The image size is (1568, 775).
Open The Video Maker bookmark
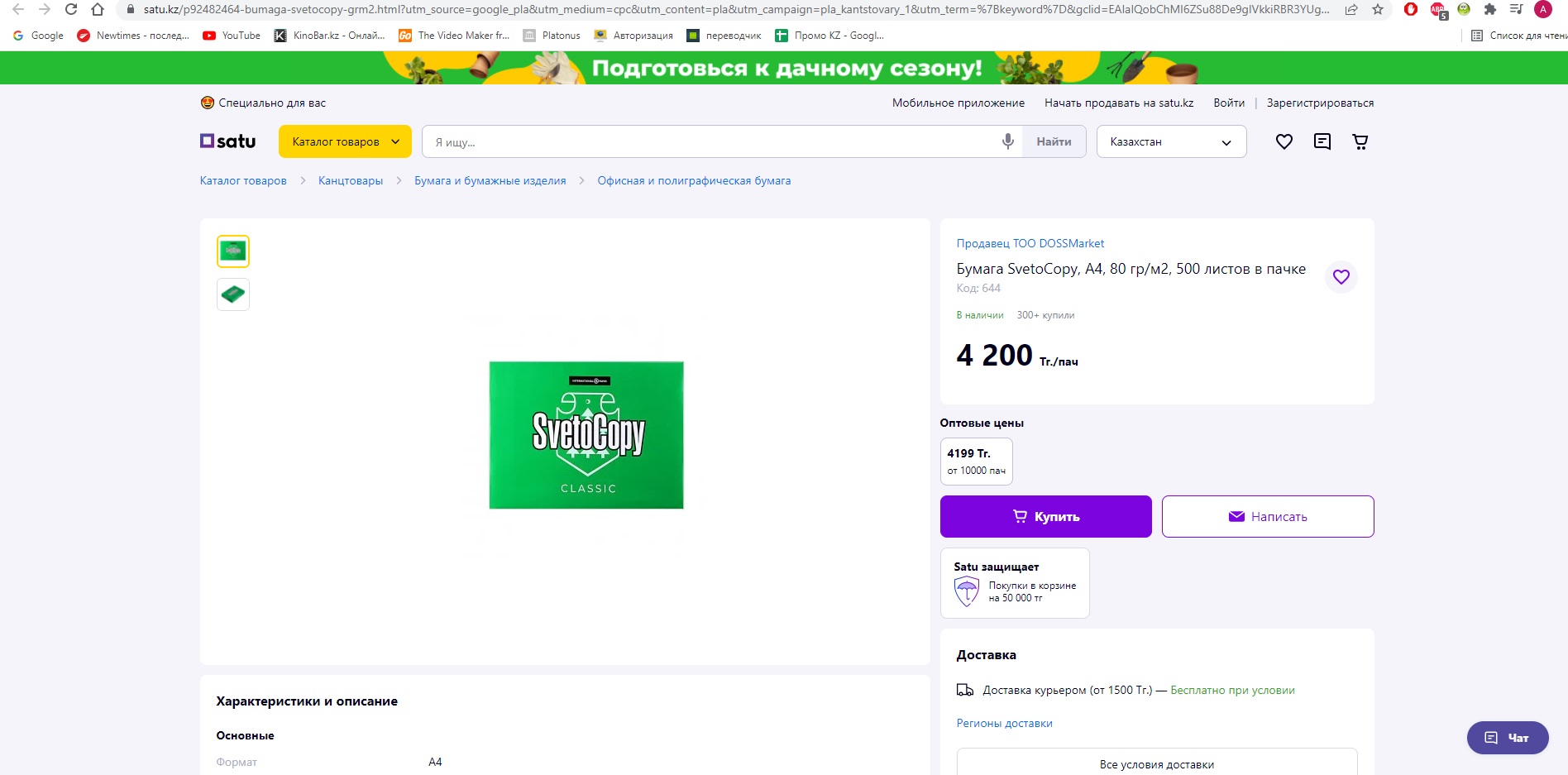tap(454, 36)
